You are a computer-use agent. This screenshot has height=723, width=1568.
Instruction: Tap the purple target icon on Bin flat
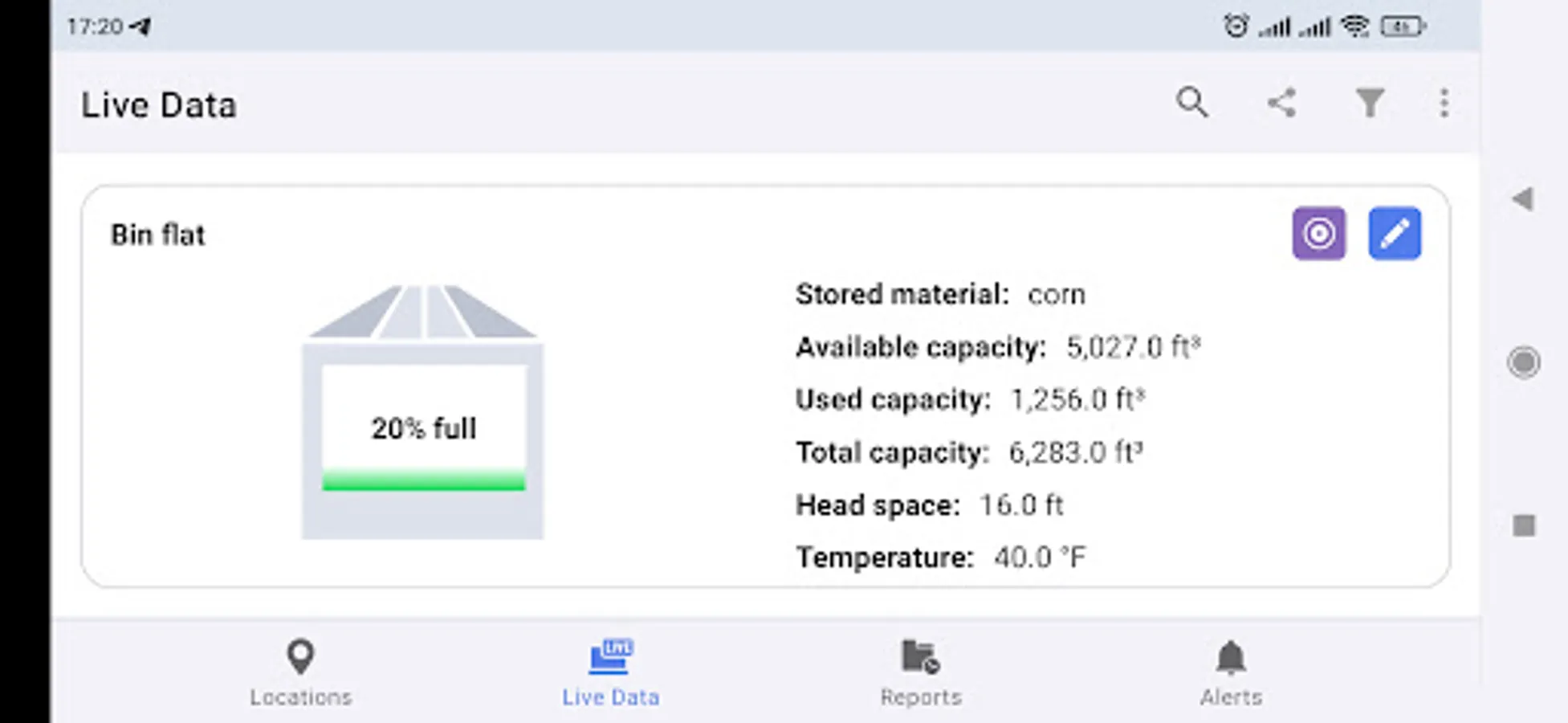(1318, 234)
